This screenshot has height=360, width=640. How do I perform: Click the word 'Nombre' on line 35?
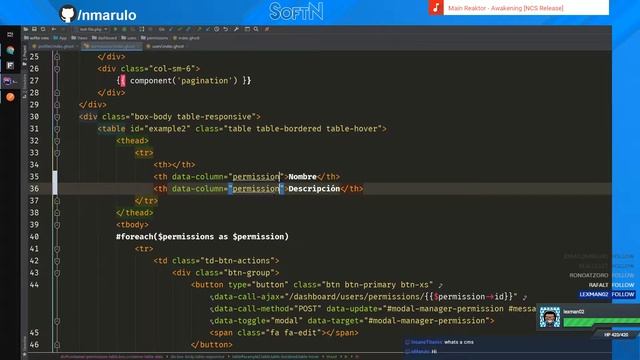click(302, 177)
